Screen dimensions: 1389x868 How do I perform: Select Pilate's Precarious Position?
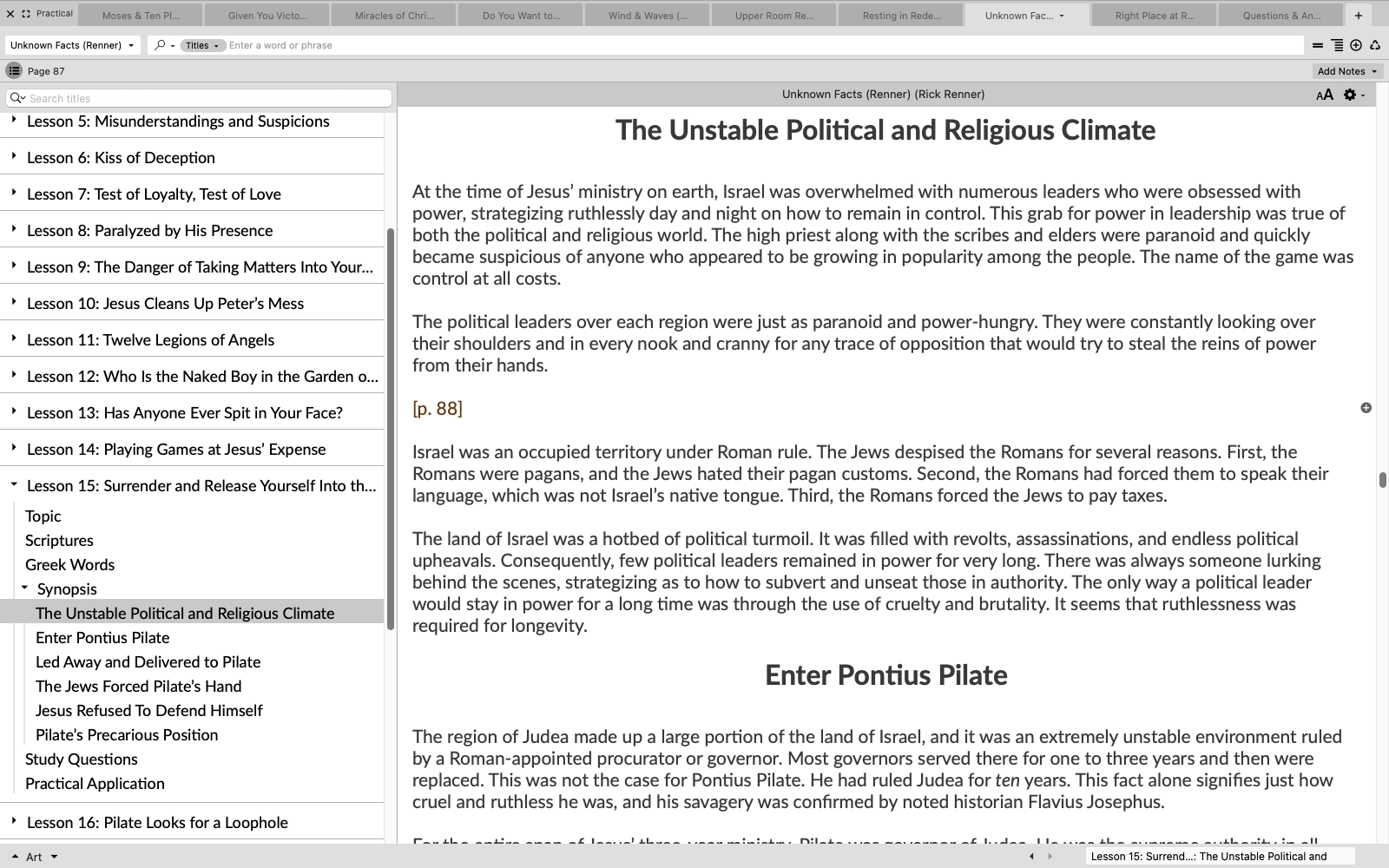pyautogui.click(x=127, y=735)
